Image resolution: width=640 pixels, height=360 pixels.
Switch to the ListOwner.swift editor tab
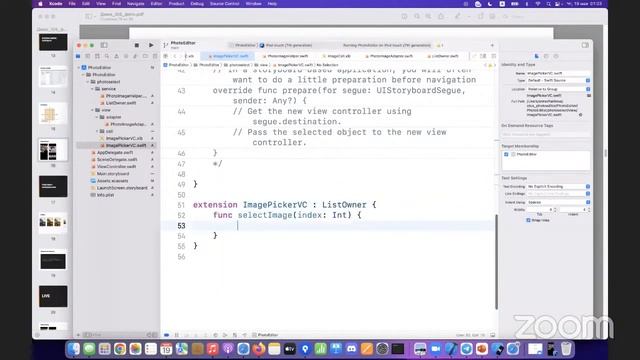coord(443,56)
